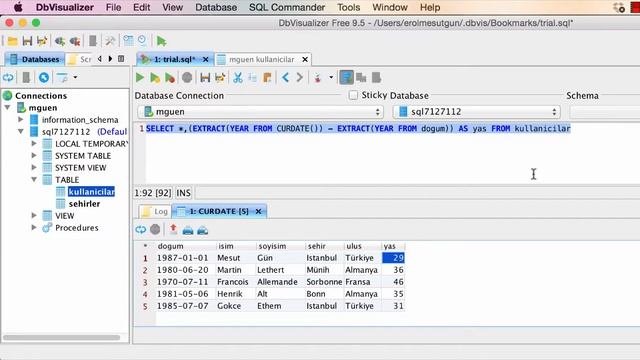Screen dimensions: 640x360
Task: Click in the SQL editor on the SELECT statement
Action: click(x=358, y=129)
